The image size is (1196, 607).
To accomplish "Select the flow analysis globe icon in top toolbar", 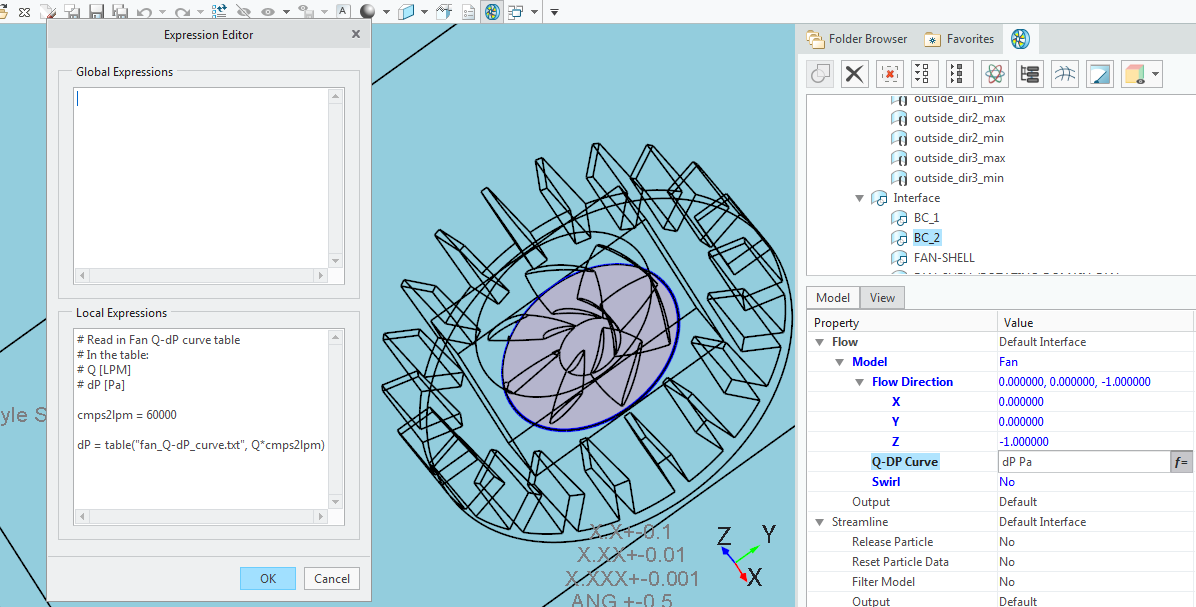I will click(x=492, y=11).
